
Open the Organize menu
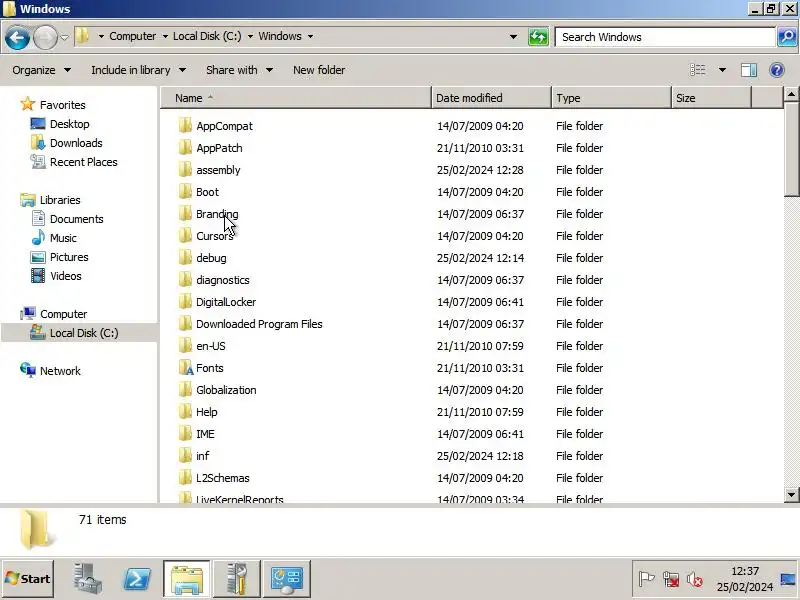(41, 70)
